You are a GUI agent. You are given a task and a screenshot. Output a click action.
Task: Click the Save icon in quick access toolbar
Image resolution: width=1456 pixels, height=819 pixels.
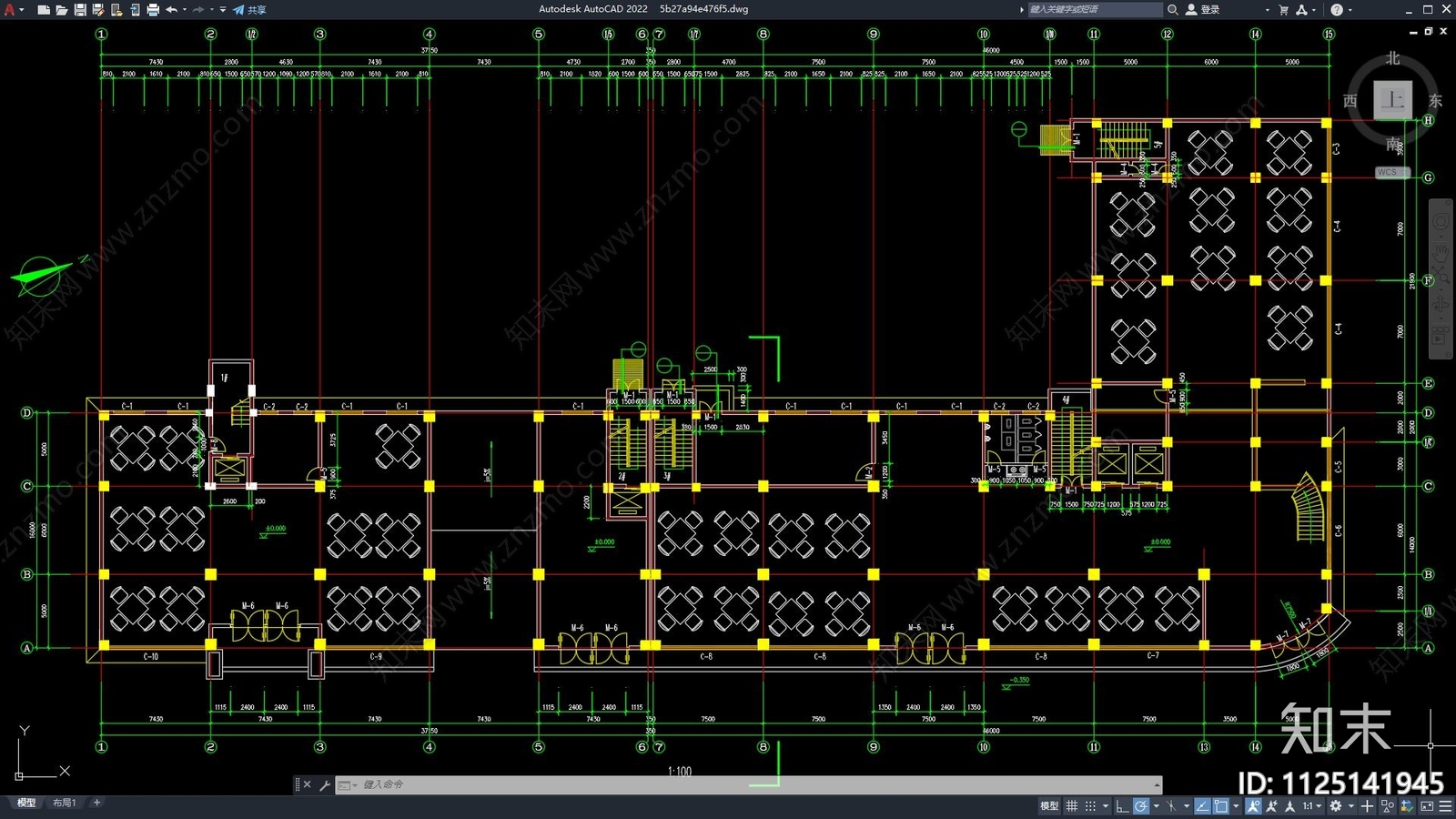pyautogui.click(x=80, y=10)
